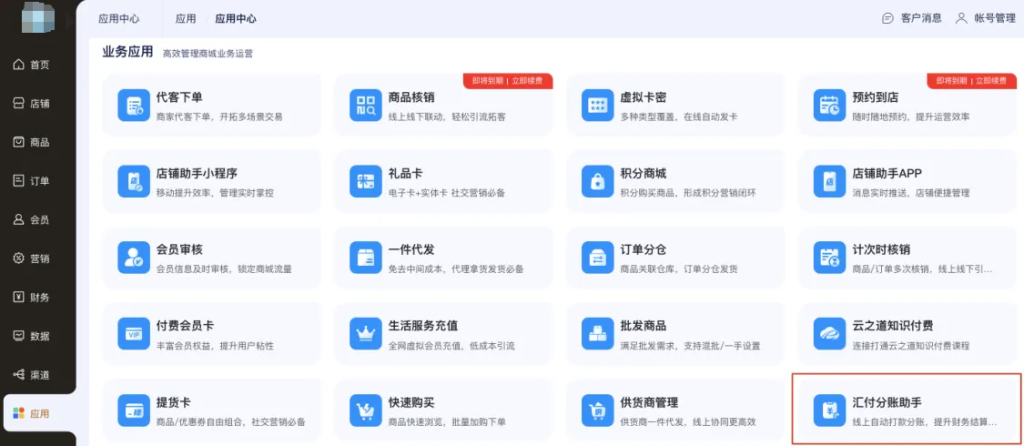Click the 汇付分账助手 icon
This screenshot has width=1024, height=446.
(829, 410)
